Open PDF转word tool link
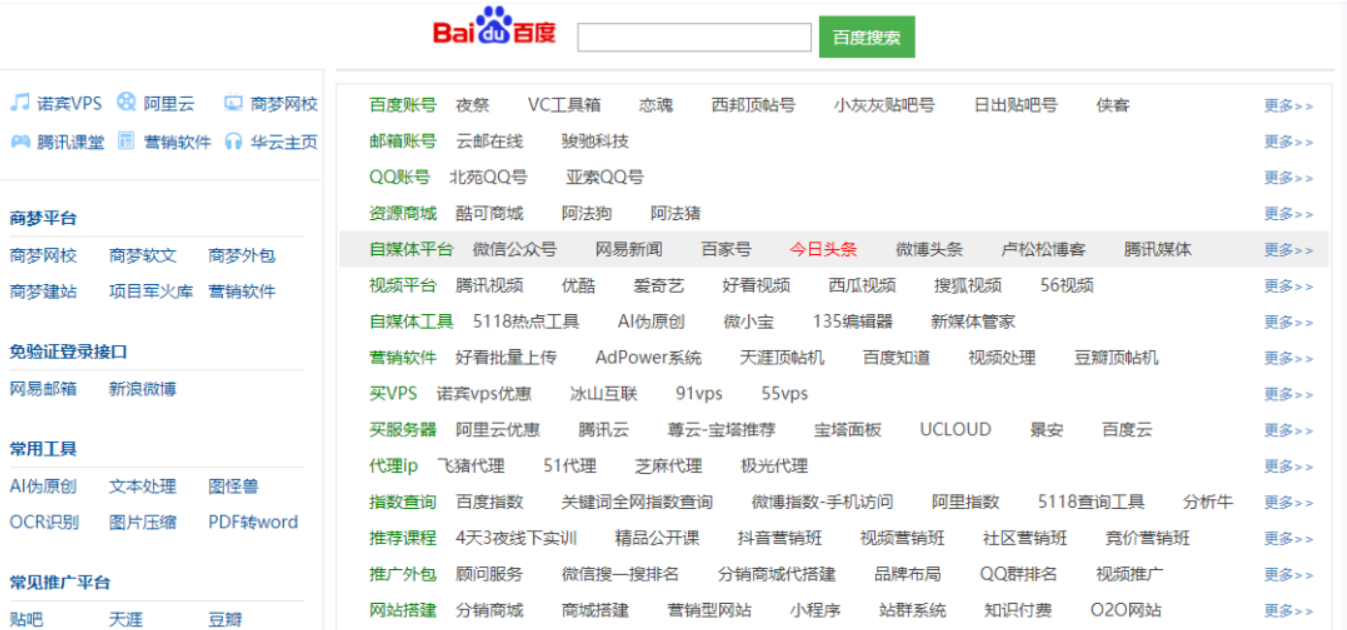Viewport: 1347px width, 630px height. (x=253, y=522)
